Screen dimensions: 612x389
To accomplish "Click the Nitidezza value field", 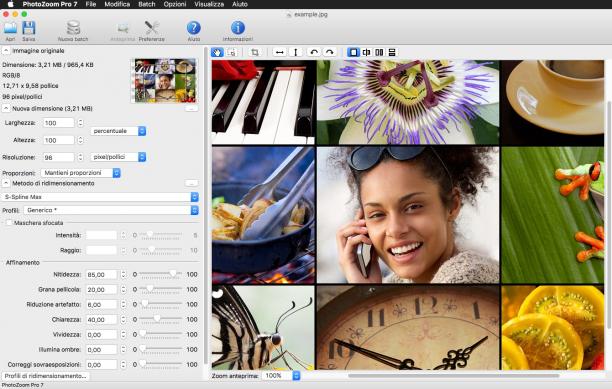I will 101,275.
